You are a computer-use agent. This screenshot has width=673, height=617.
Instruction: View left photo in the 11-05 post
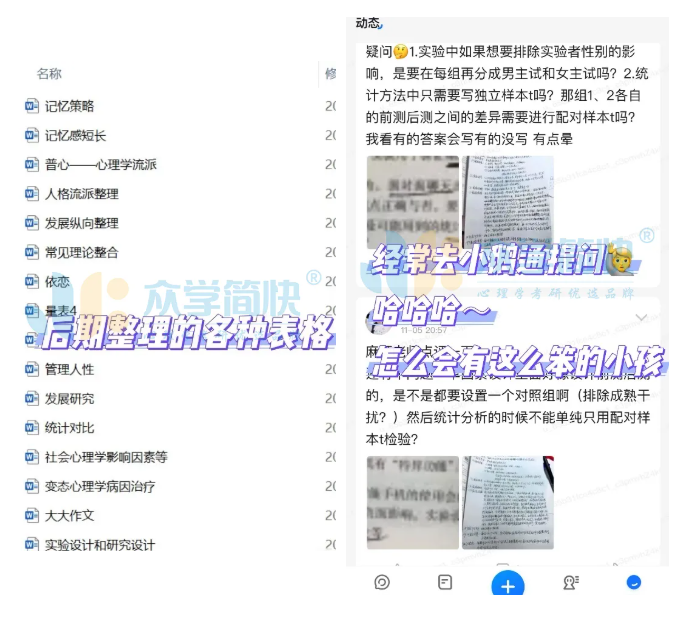tap(411, 502)
